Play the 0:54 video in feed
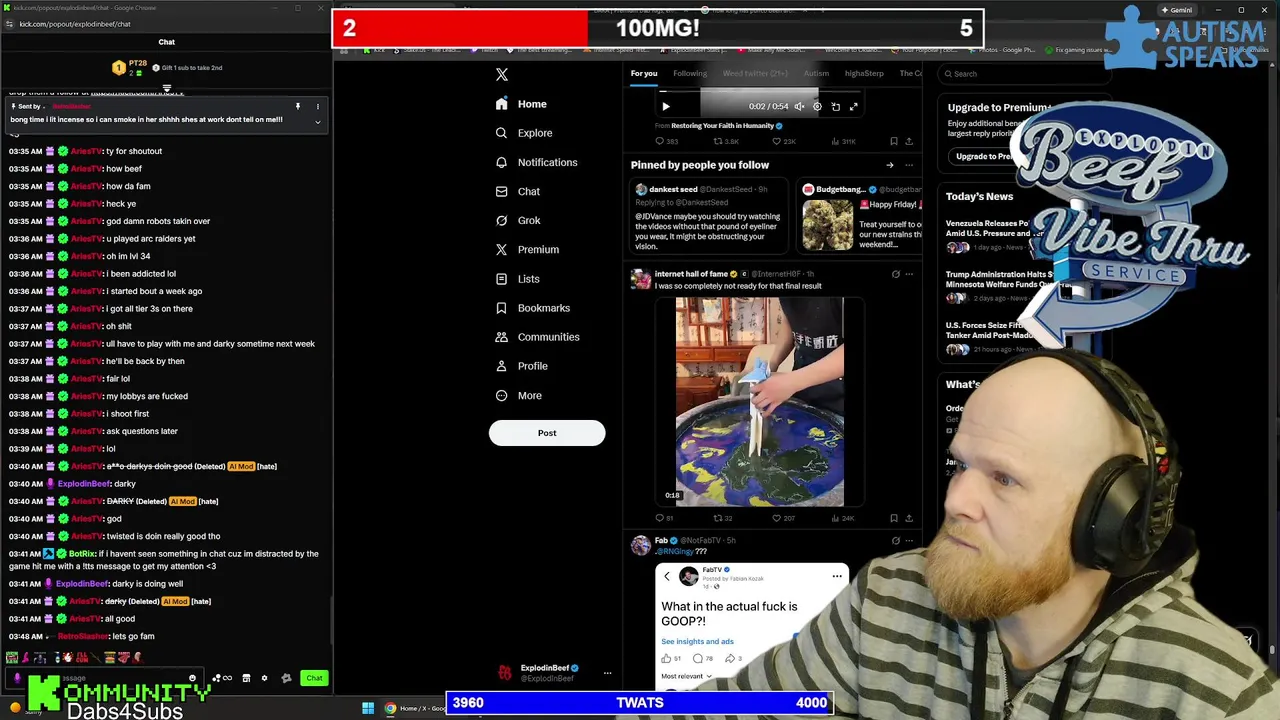The image size is (1280, 720). (666, 106)
